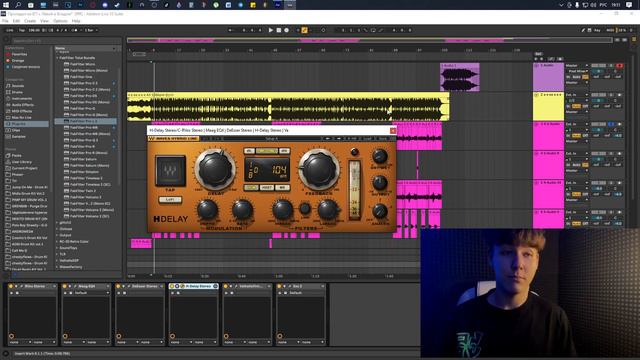
Task: Open the 1 Bar quantization dropdown
Action: click(x=91, y=30)
